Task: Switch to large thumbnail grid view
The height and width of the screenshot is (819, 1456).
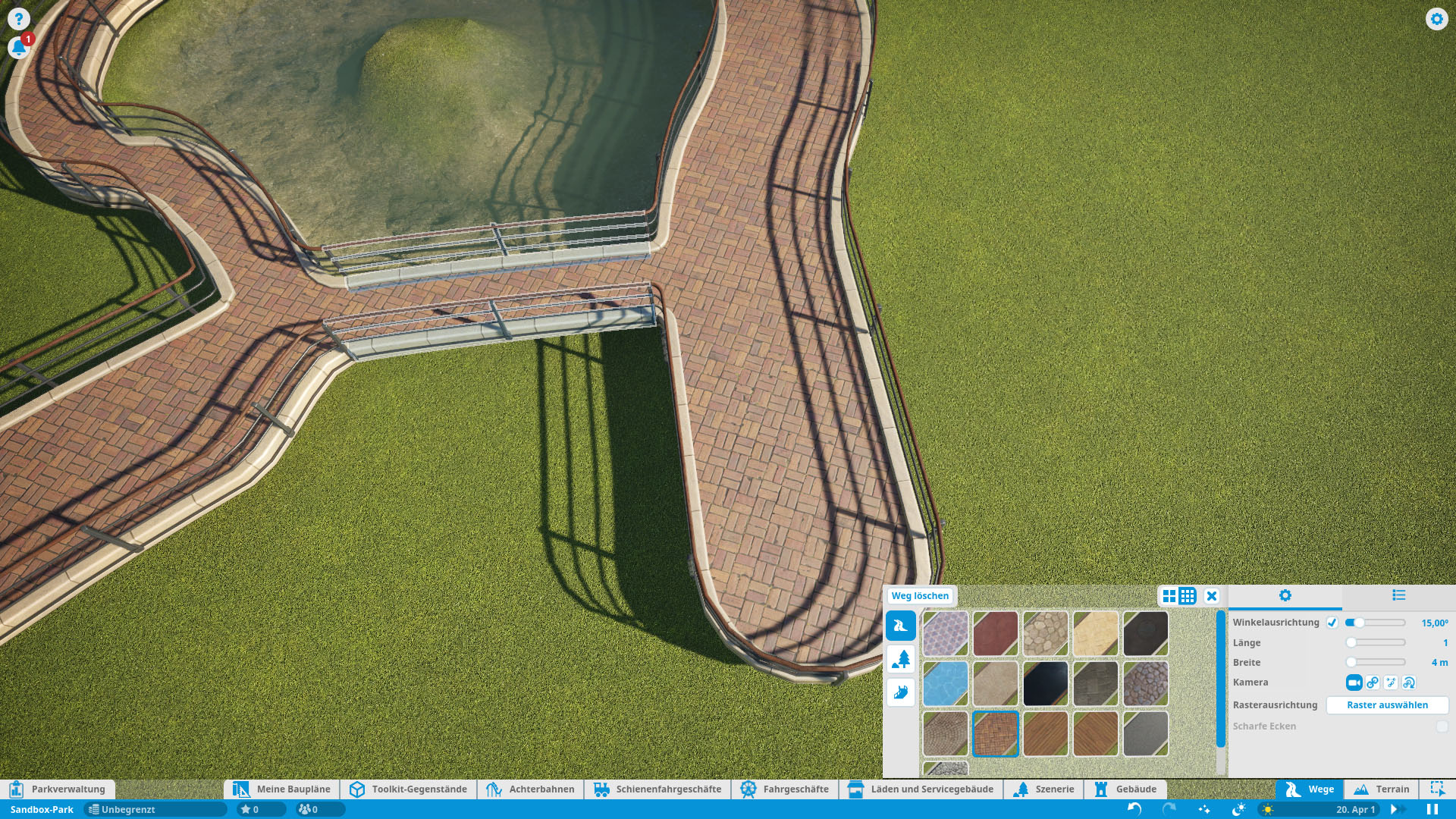Action: [x=1169, y=596]
